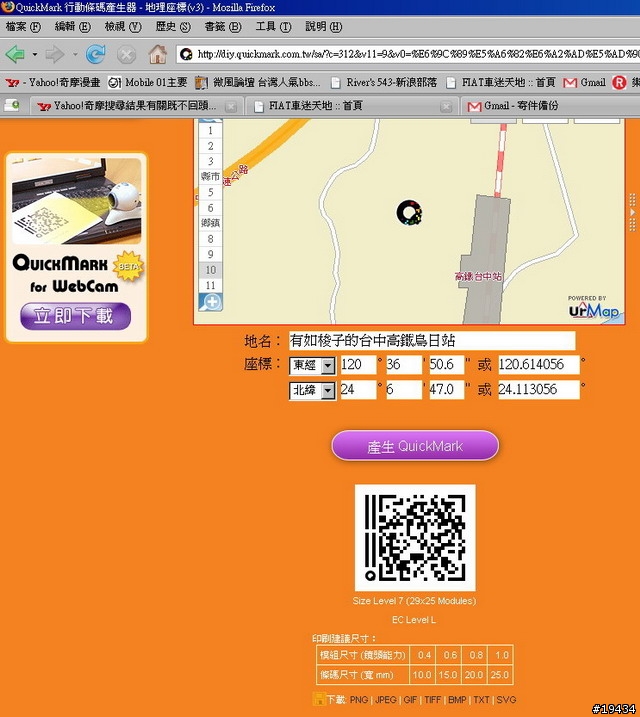Close the FIAT車迷天地 tab

point(446,107)
